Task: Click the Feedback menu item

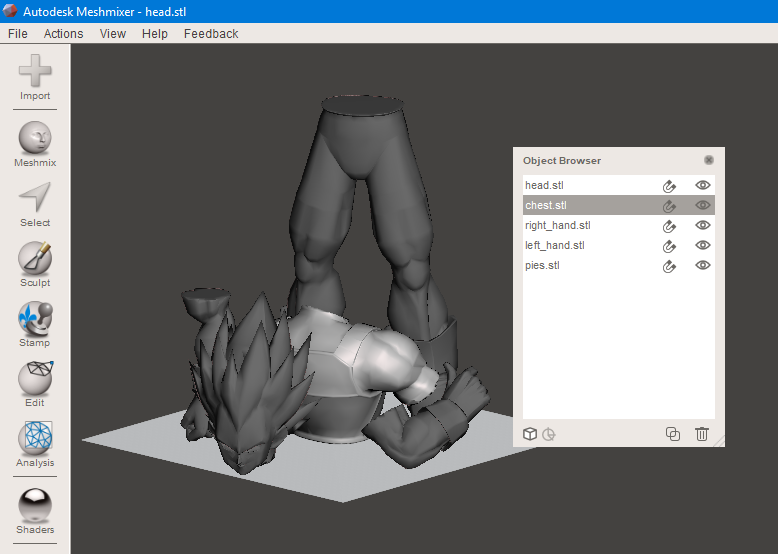Action: click(x=211, y=33)
